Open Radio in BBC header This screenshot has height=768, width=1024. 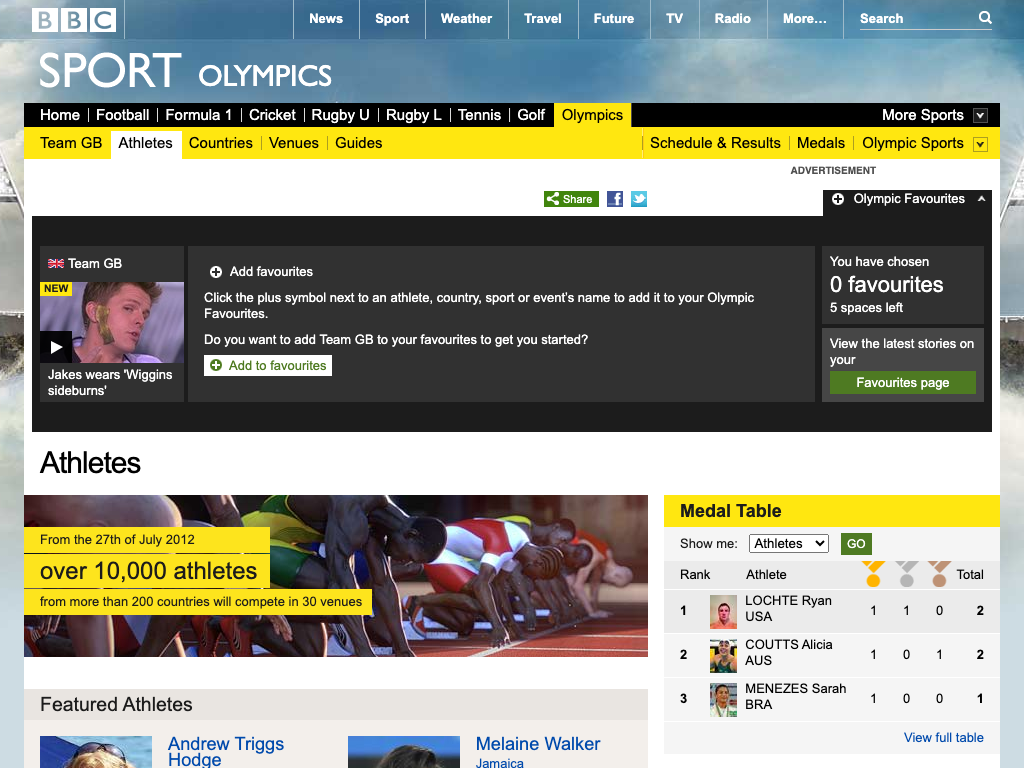coord(733,19)
